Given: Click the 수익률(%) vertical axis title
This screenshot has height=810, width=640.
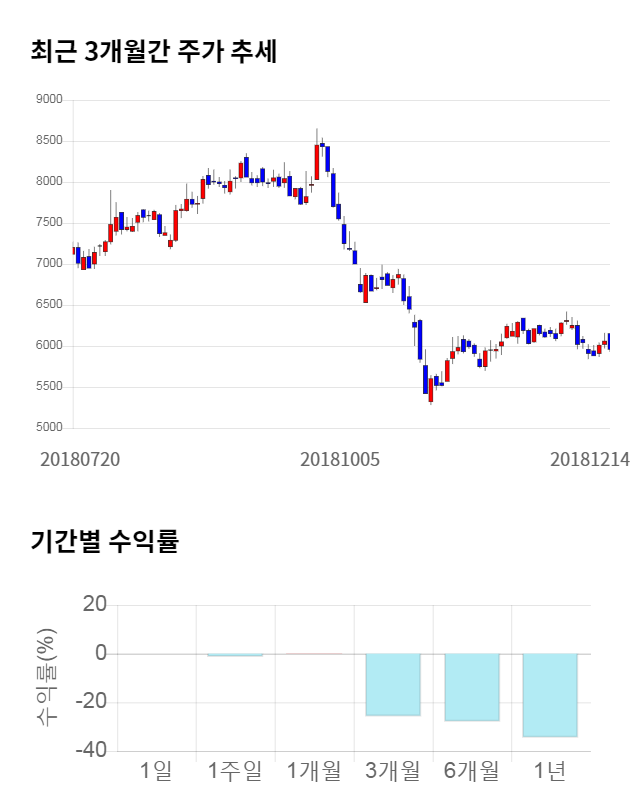Looking at the screenshot, I should [47, 678].
